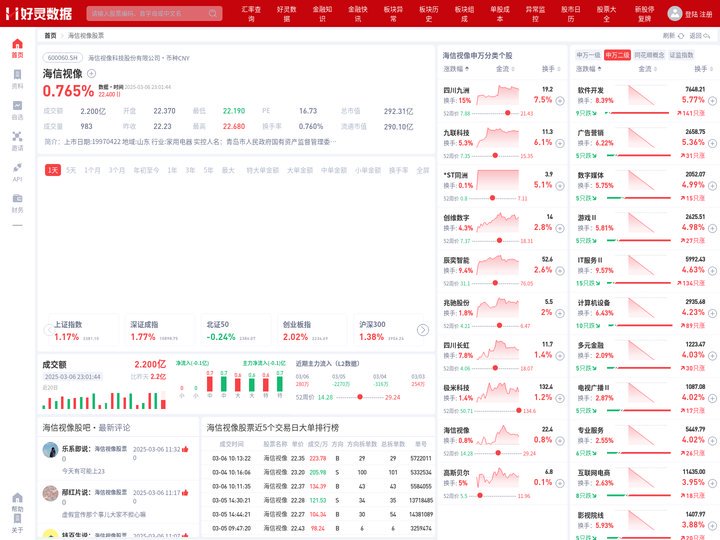Switch to 同花顺概念 tab
The image size is (720, 540).
click(x=649, y=55)
